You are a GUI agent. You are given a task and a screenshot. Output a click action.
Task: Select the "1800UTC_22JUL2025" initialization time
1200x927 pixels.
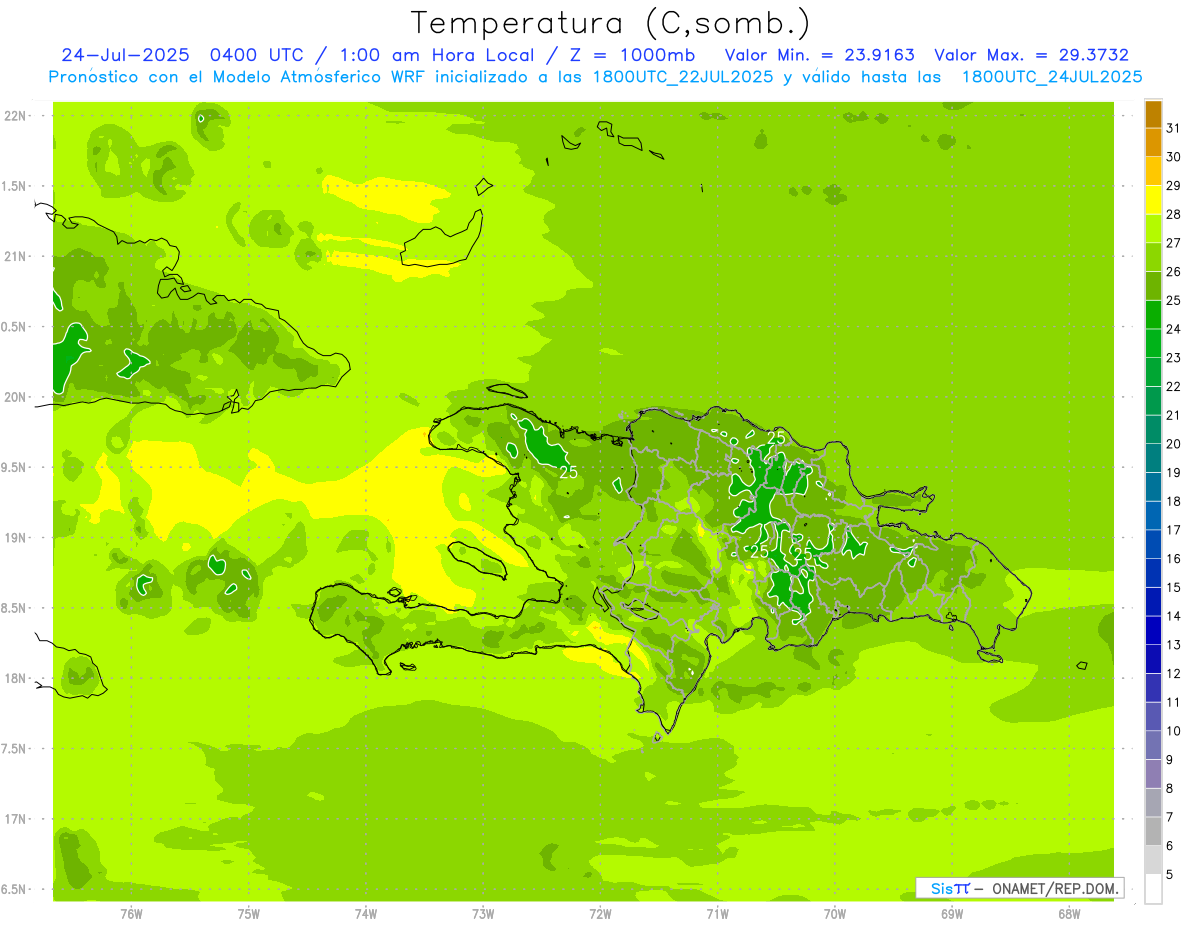coord(684,77)
